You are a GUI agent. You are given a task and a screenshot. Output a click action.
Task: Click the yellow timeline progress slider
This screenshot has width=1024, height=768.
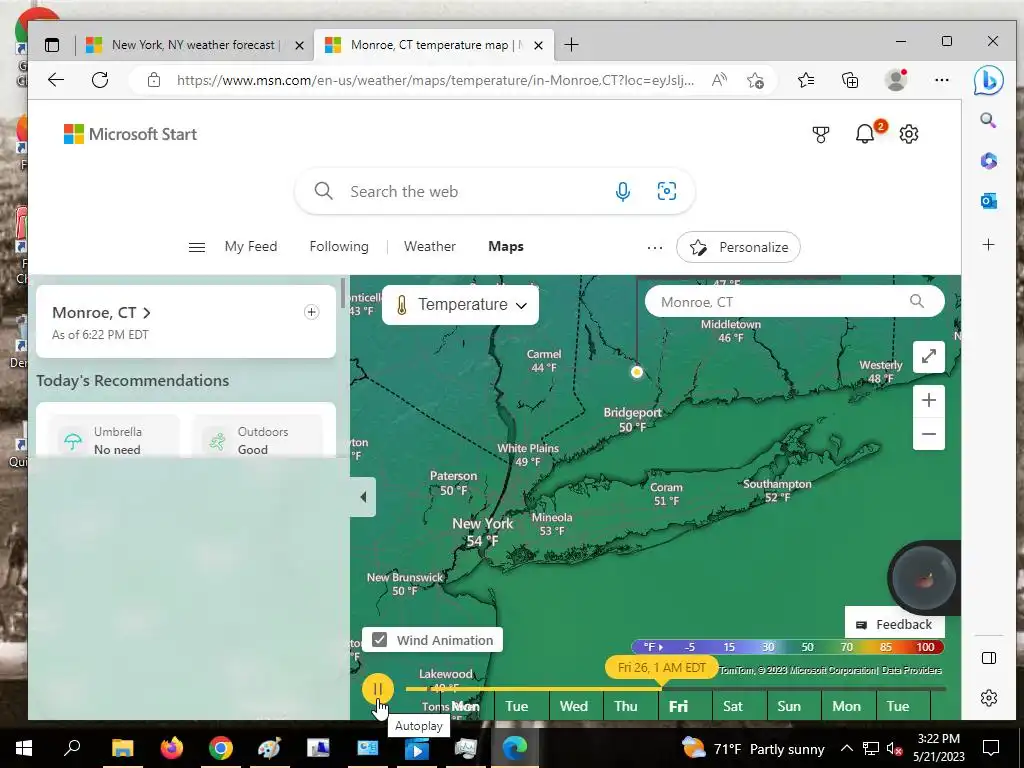pyautogui.click(x=662, y=668)
